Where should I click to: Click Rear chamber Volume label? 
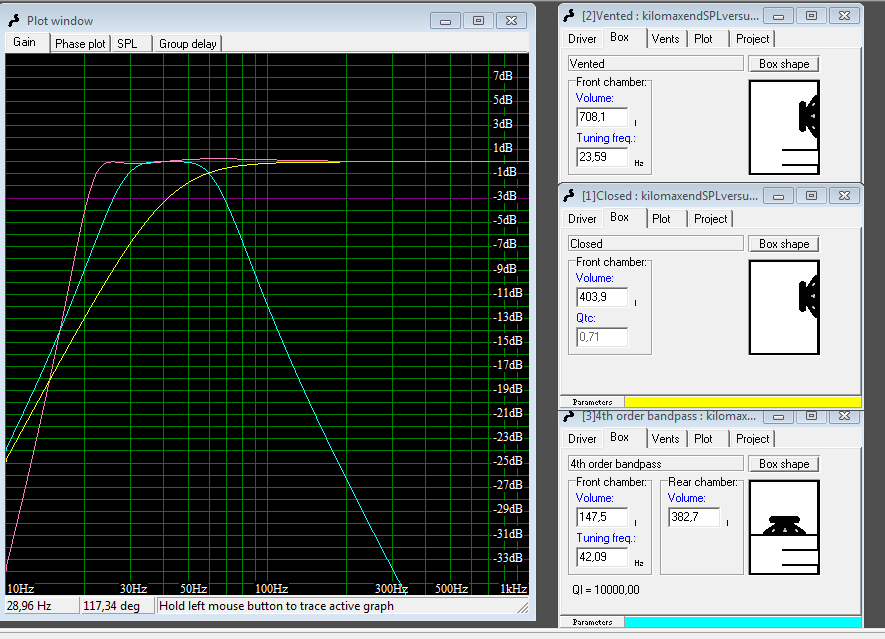(x=686, y=498)
